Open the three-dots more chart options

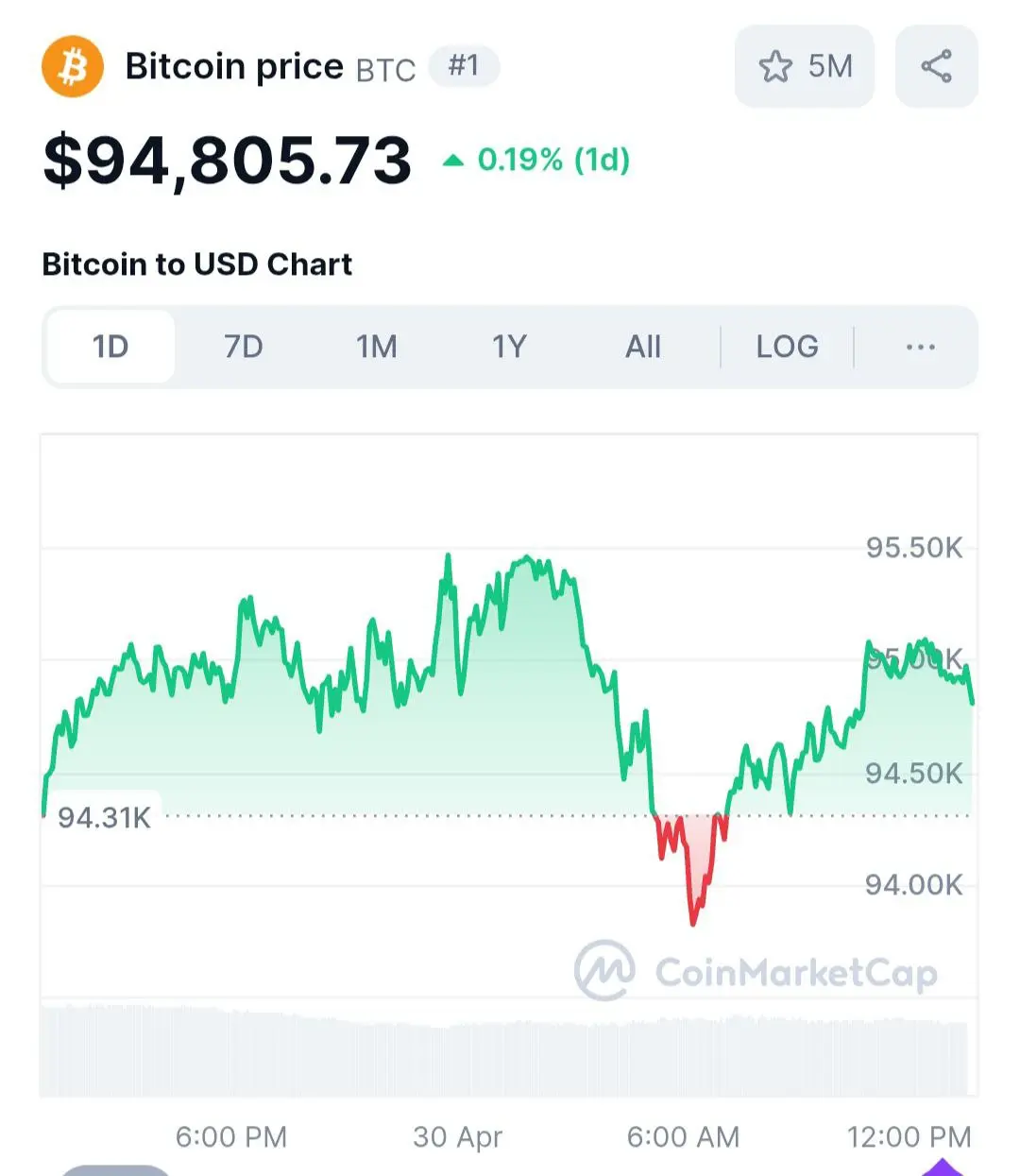[x=921, y=347]
